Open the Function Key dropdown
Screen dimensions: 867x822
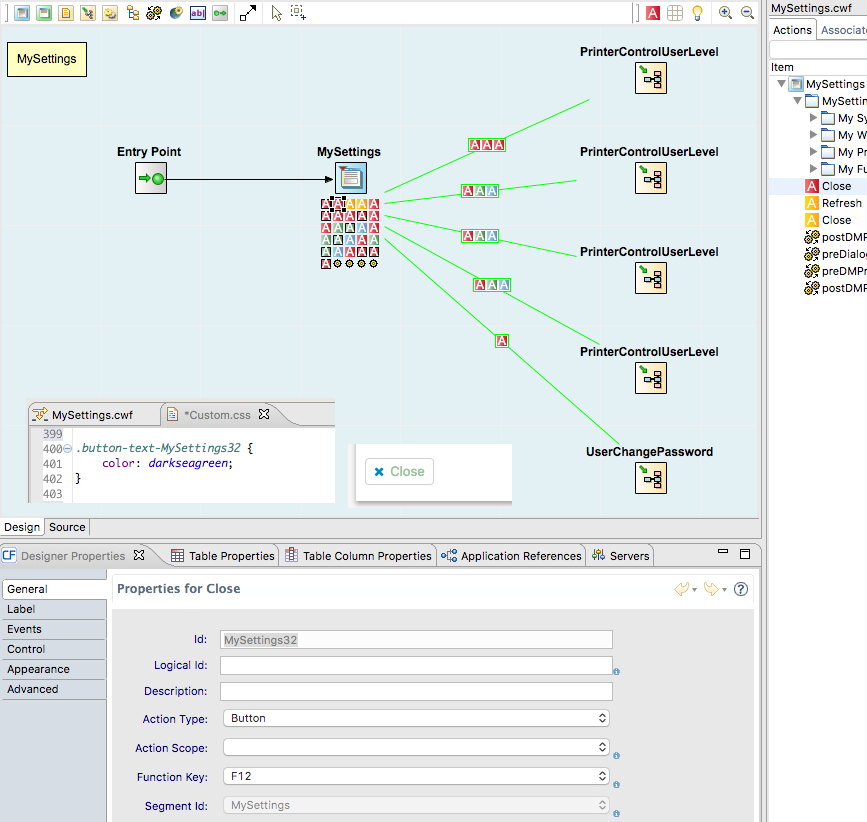tap(416, 776)
